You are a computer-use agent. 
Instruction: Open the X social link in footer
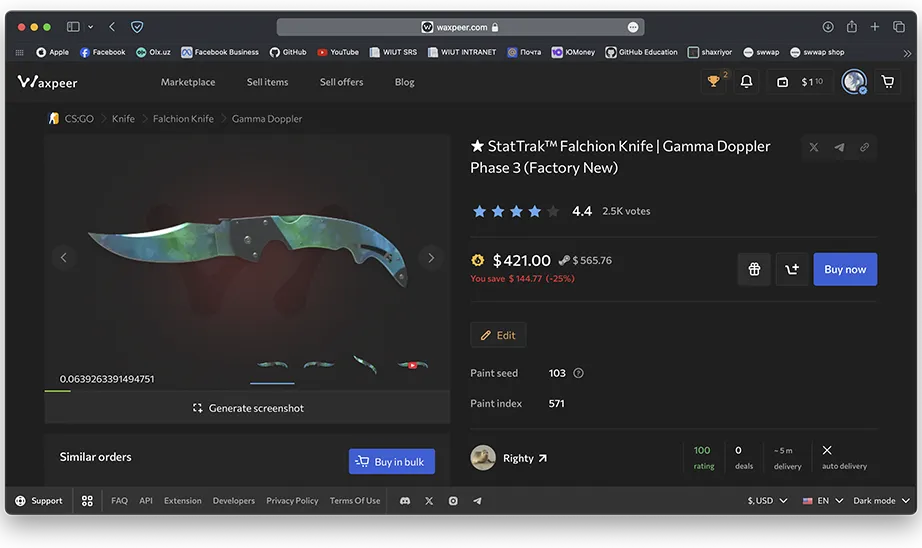coord(429,501)
